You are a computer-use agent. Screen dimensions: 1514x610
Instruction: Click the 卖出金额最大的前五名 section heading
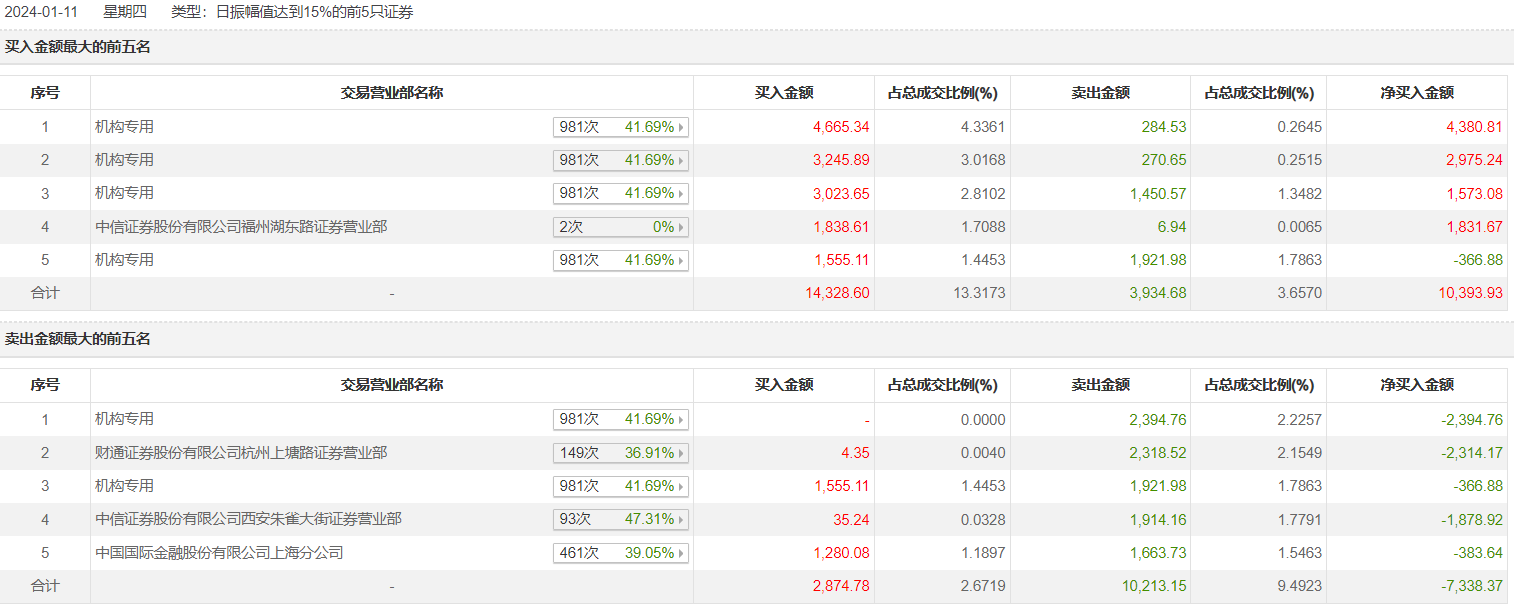coord(78,339)
